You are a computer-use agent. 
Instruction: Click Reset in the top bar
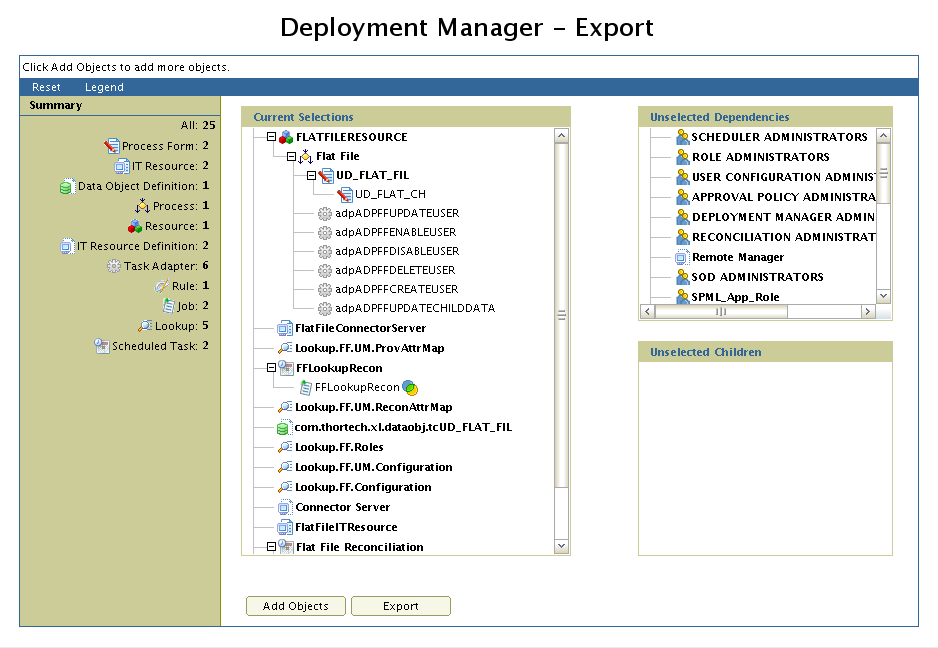[46, 87]
